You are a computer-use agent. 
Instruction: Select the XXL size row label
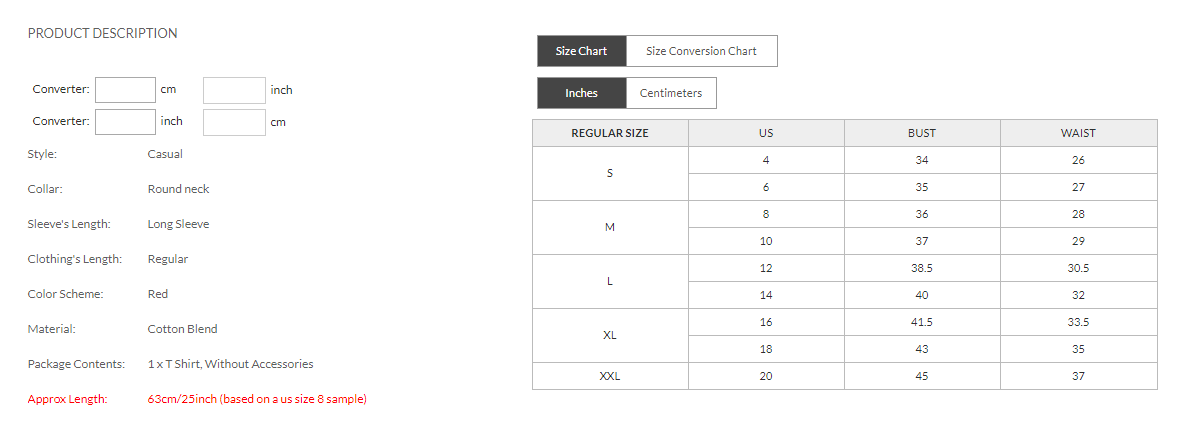610,376
